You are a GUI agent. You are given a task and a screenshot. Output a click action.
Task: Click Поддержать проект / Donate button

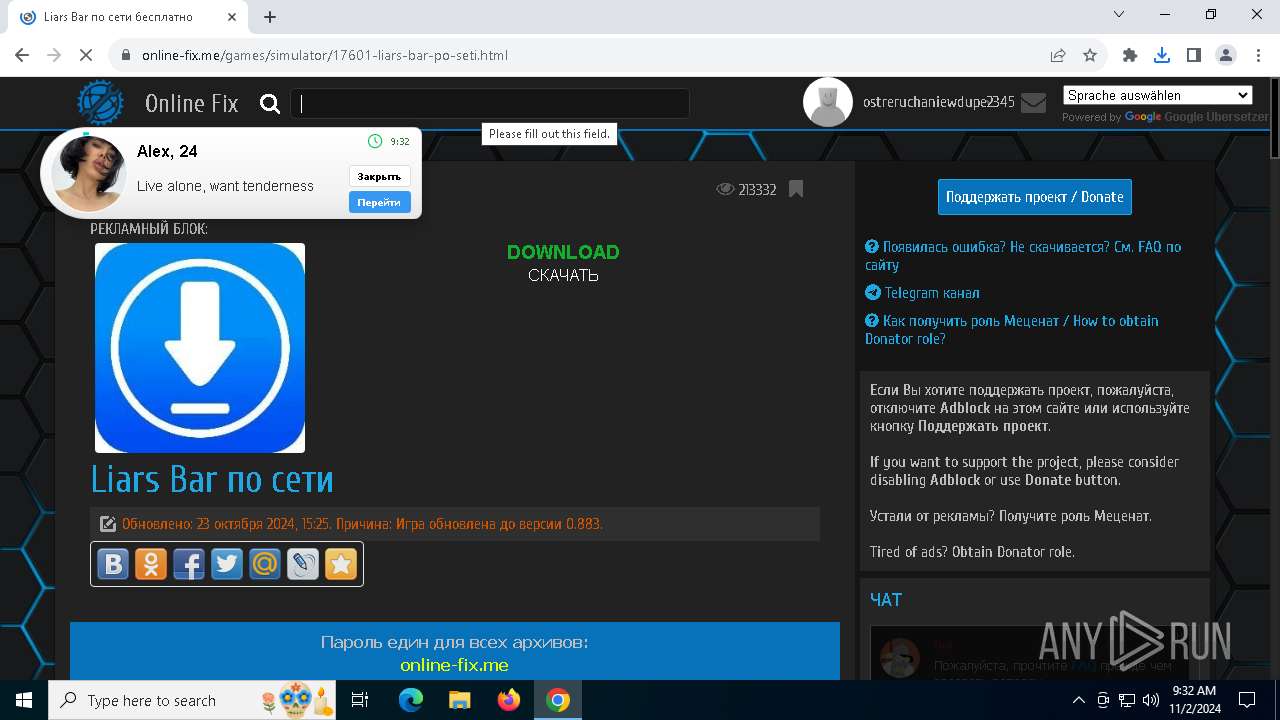[x=1035, y=197]
